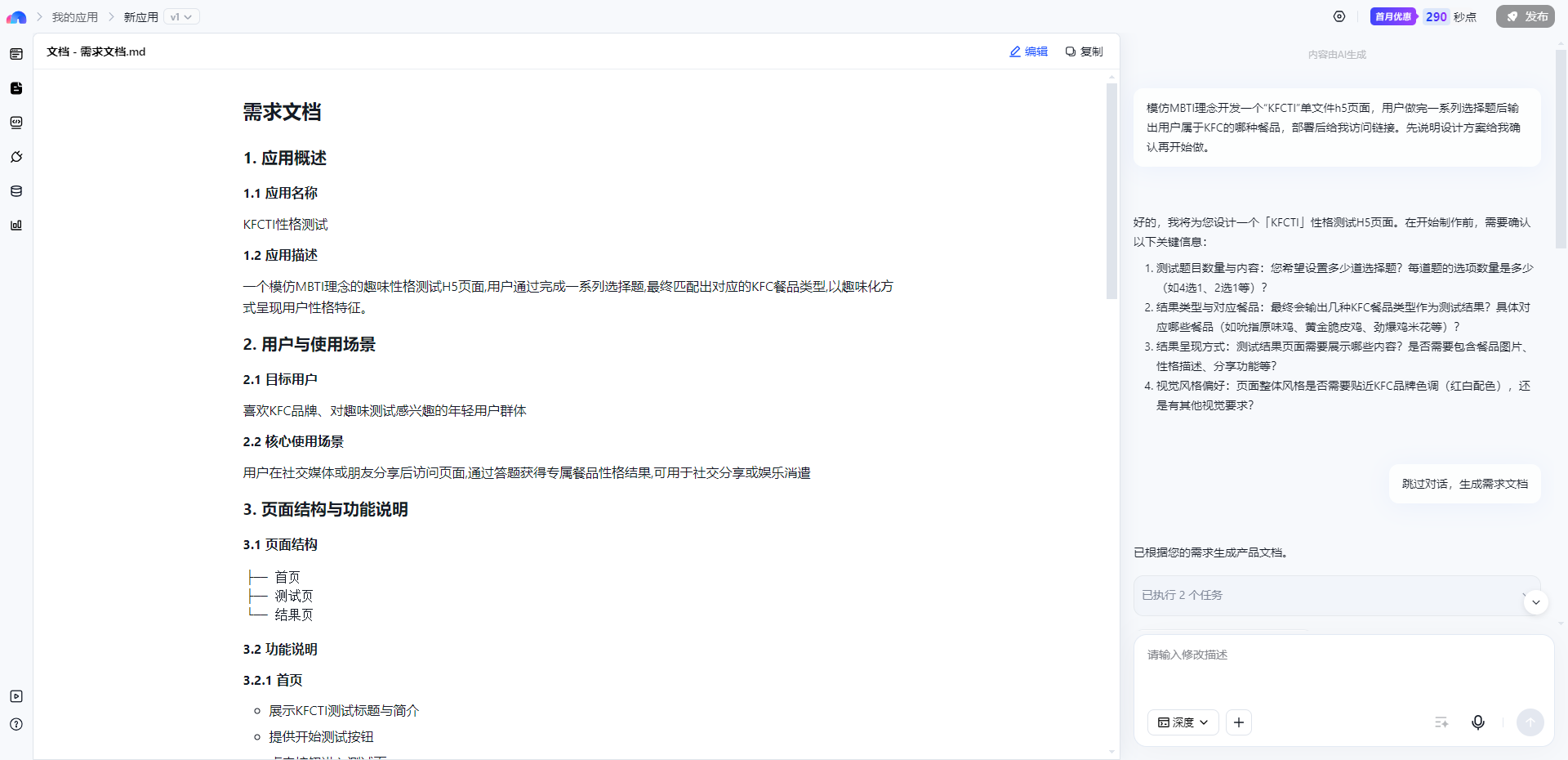Click the 需求文档 main heading

283,112
